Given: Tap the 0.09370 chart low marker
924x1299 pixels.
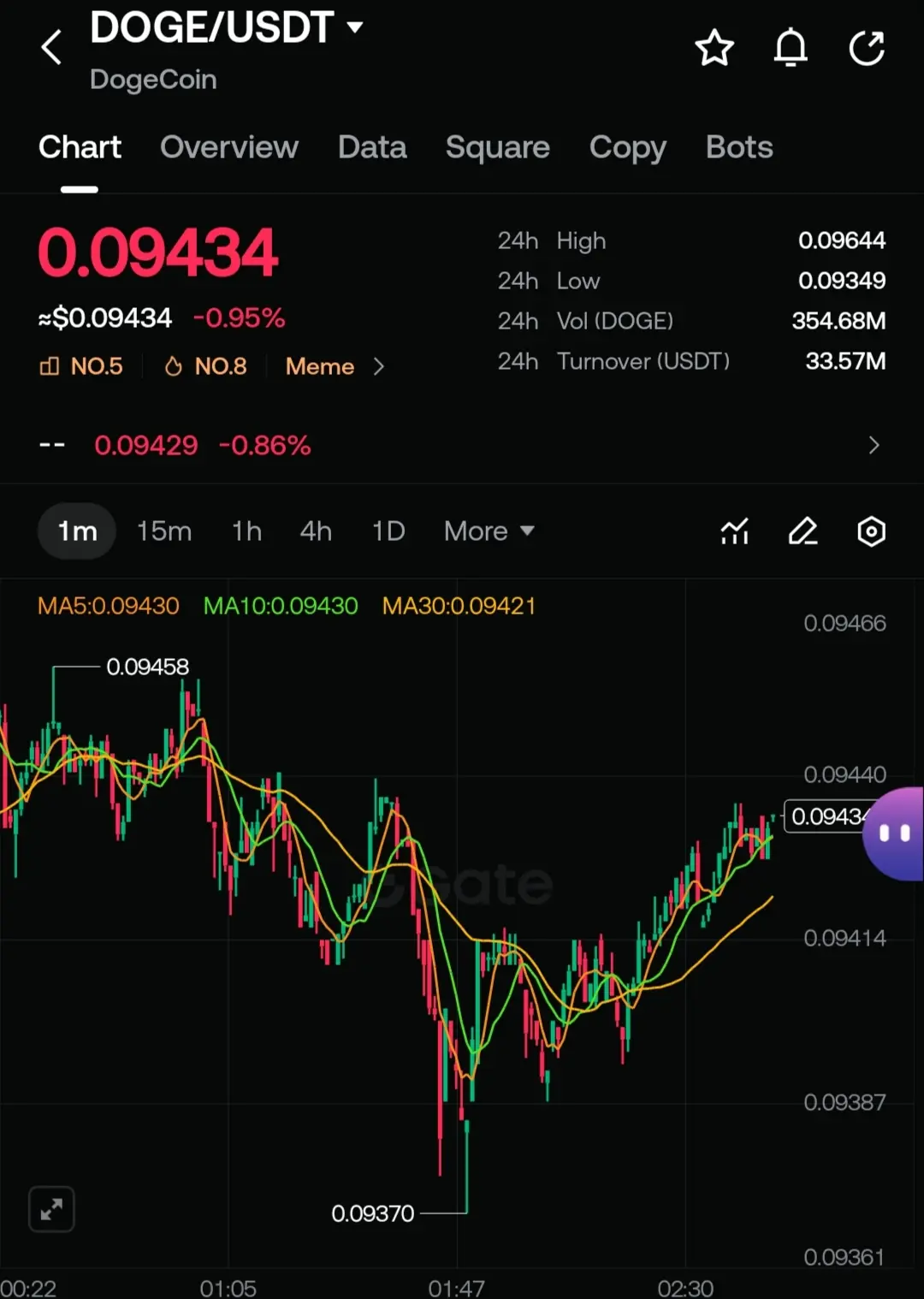Looking at the screenshot, I should click(x=372, y=1213).
